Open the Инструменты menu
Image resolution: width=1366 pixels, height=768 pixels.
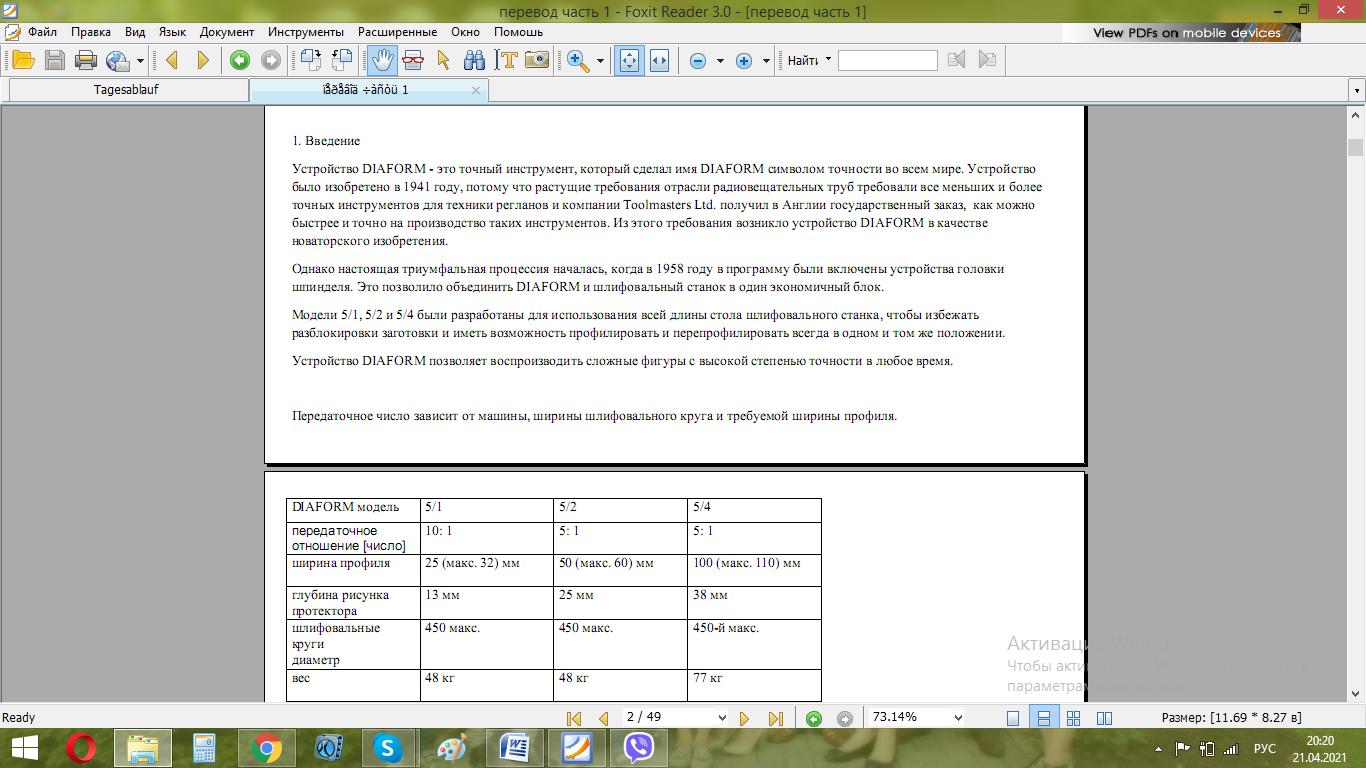coord(306,32)
